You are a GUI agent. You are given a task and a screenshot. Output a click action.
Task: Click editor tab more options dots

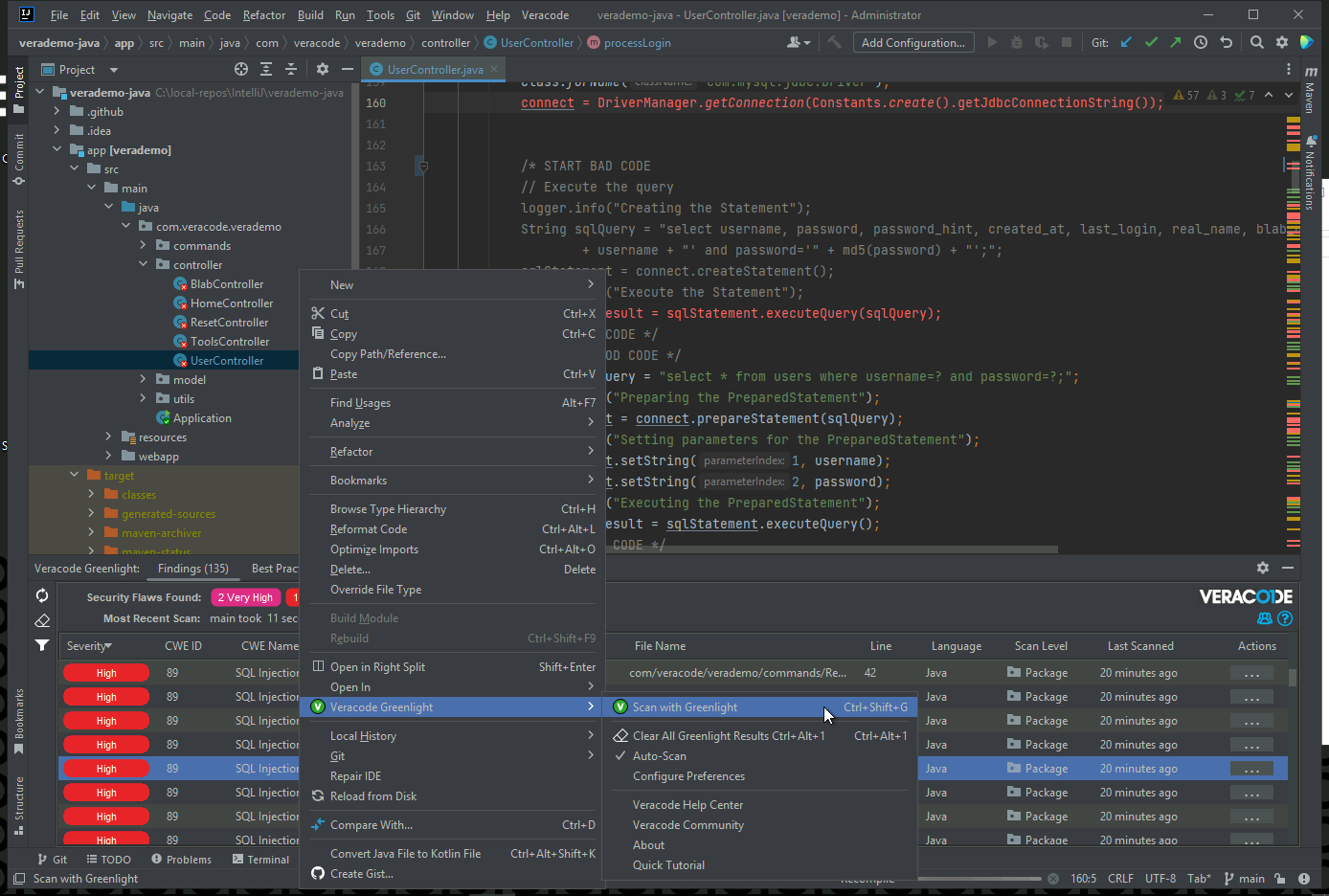(1289, 69)
